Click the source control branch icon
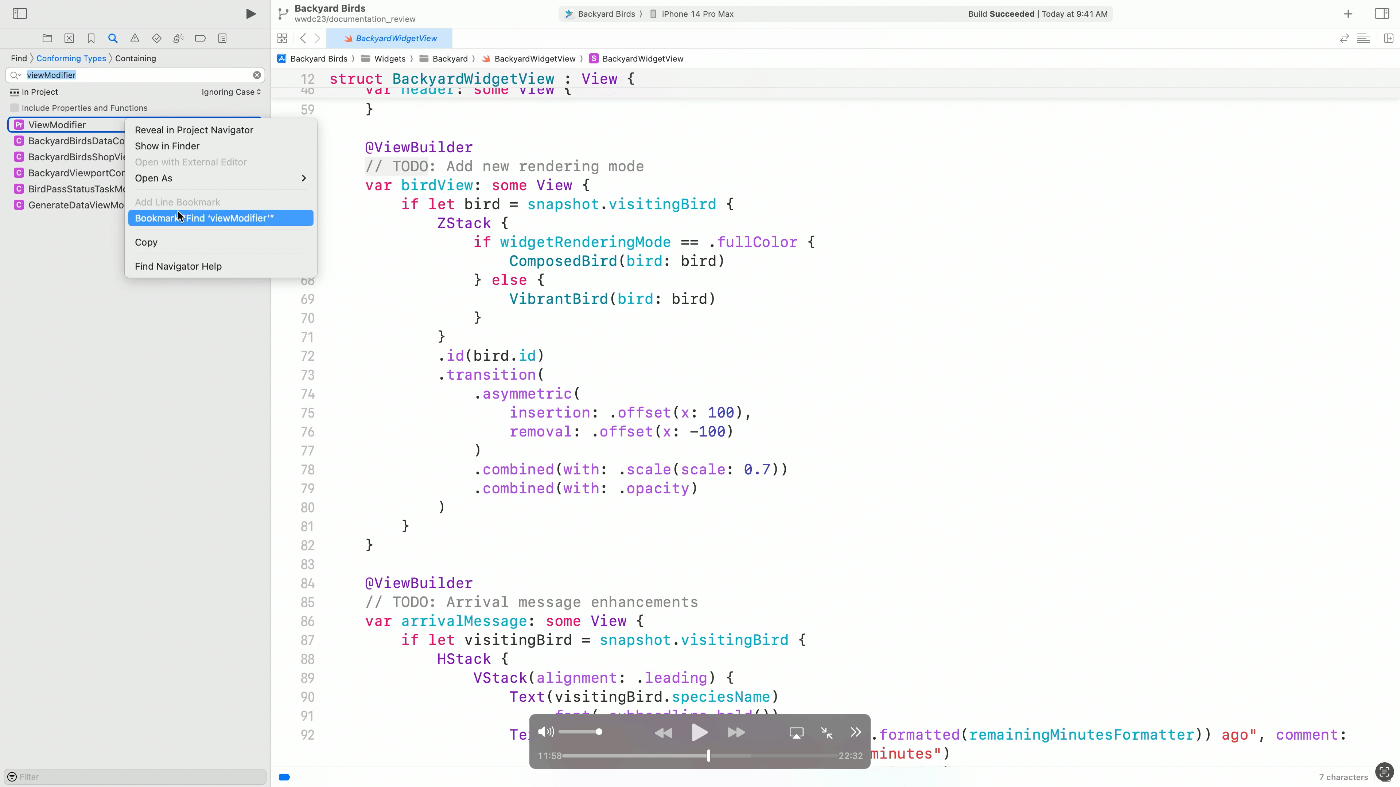The image size is (1400, 787). (x=283, y=14)
